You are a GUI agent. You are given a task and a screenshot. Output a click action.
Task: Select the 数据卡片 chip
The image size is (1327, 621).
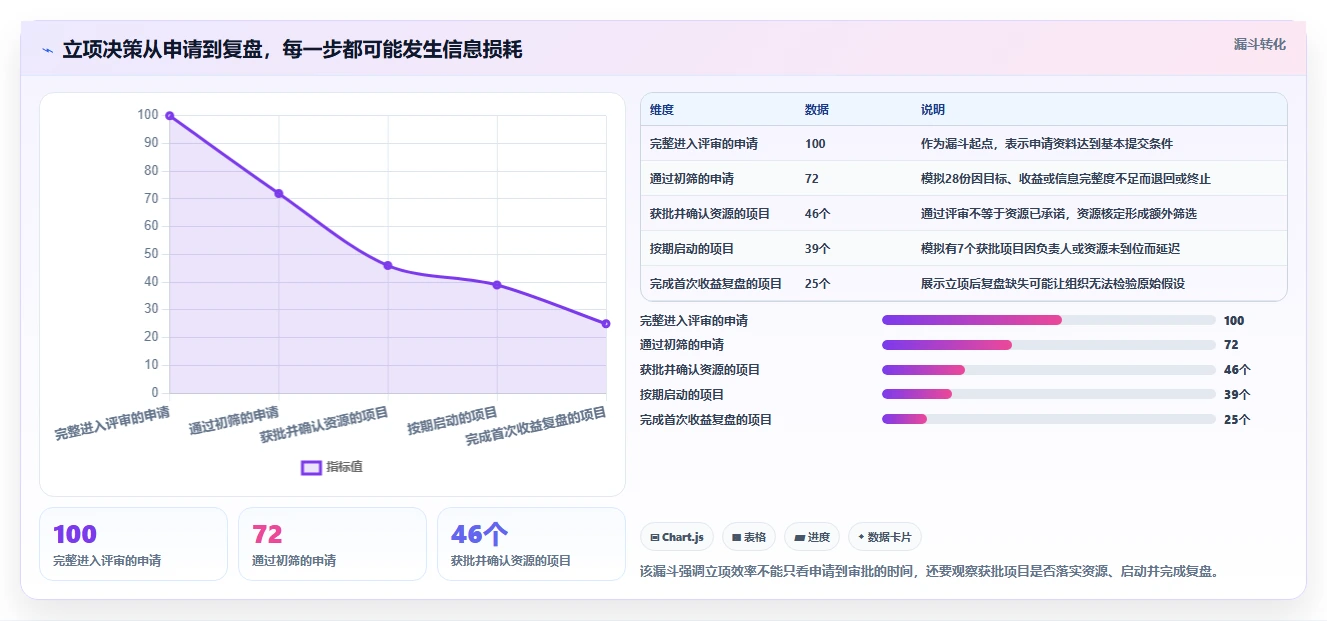click(x=885, y=537)
